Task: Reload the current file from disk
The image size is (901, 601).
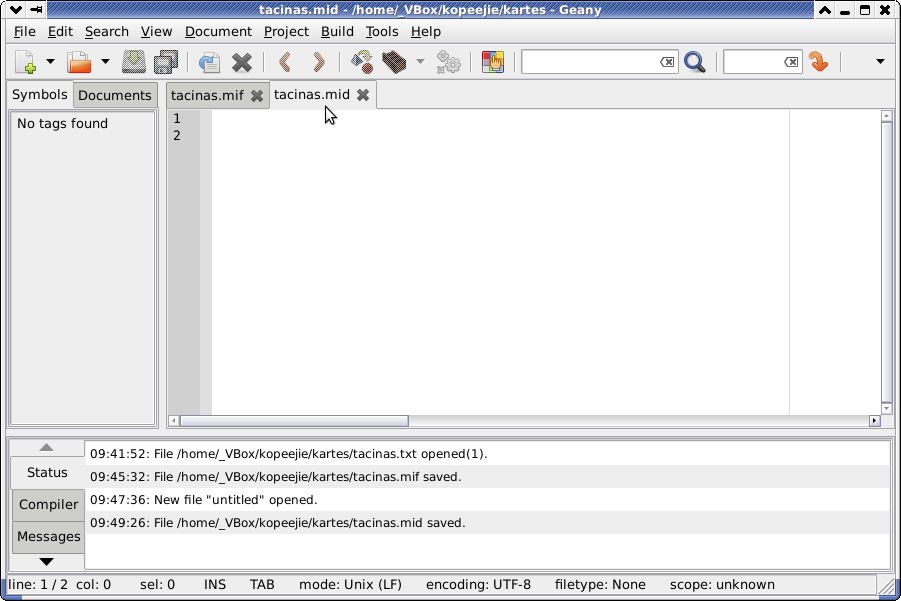Action: [210, 62]
